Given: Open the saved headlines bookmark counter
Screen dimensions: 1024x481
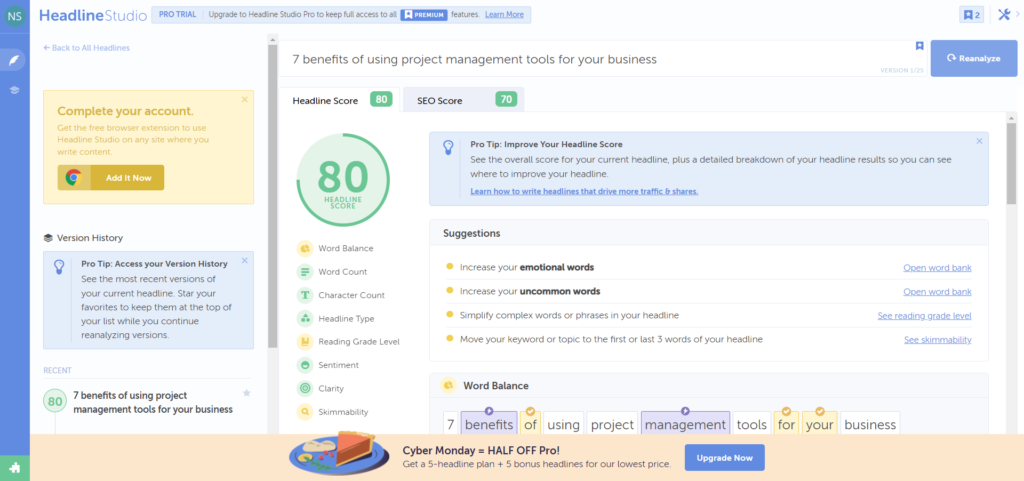Looking at the screenshot, I should tap(971, 15).
